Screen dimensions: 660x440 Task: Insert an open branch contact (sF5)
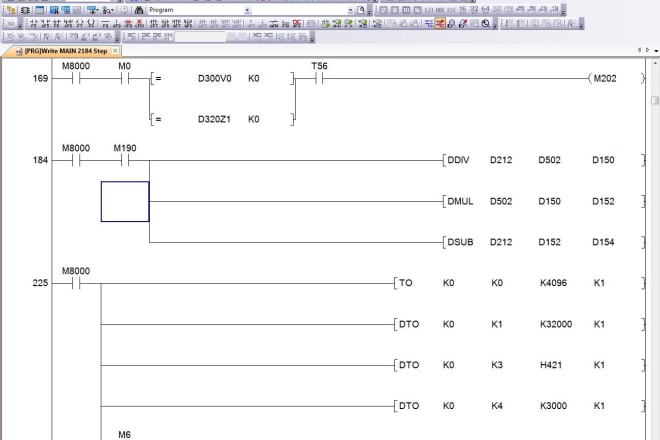pyautogui.click(x=45, y=24)
